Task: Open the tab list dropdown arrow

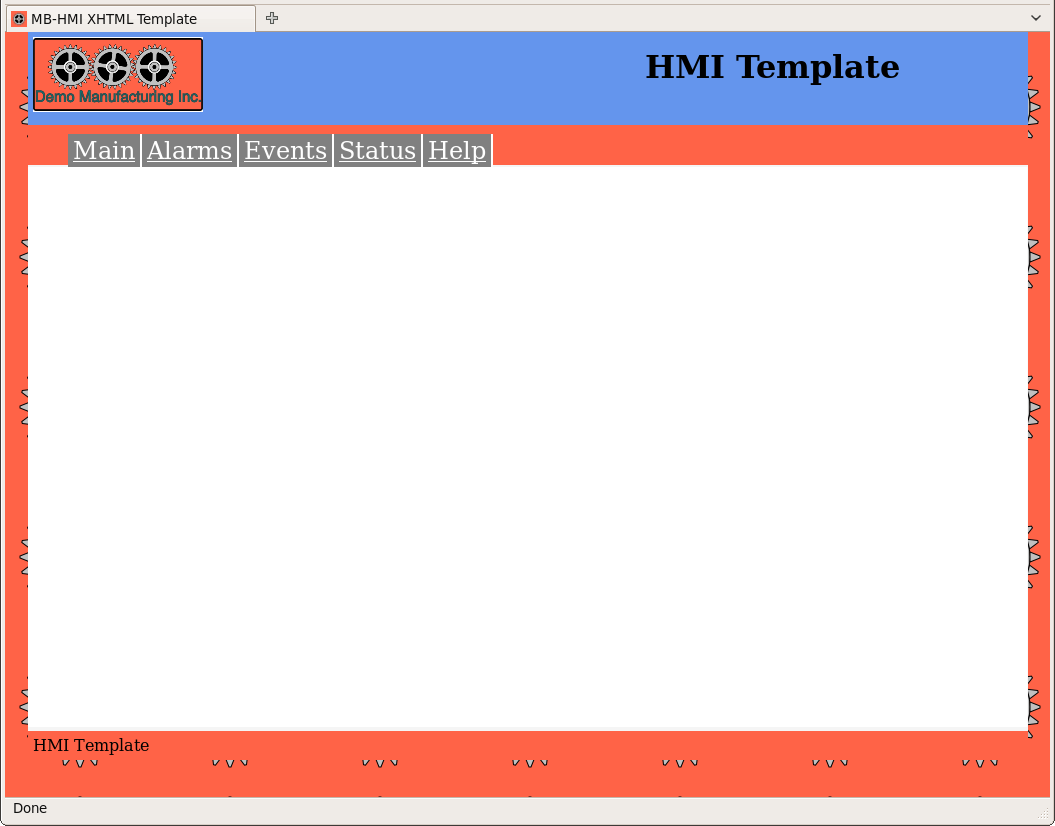Action: click(1036, 18)
